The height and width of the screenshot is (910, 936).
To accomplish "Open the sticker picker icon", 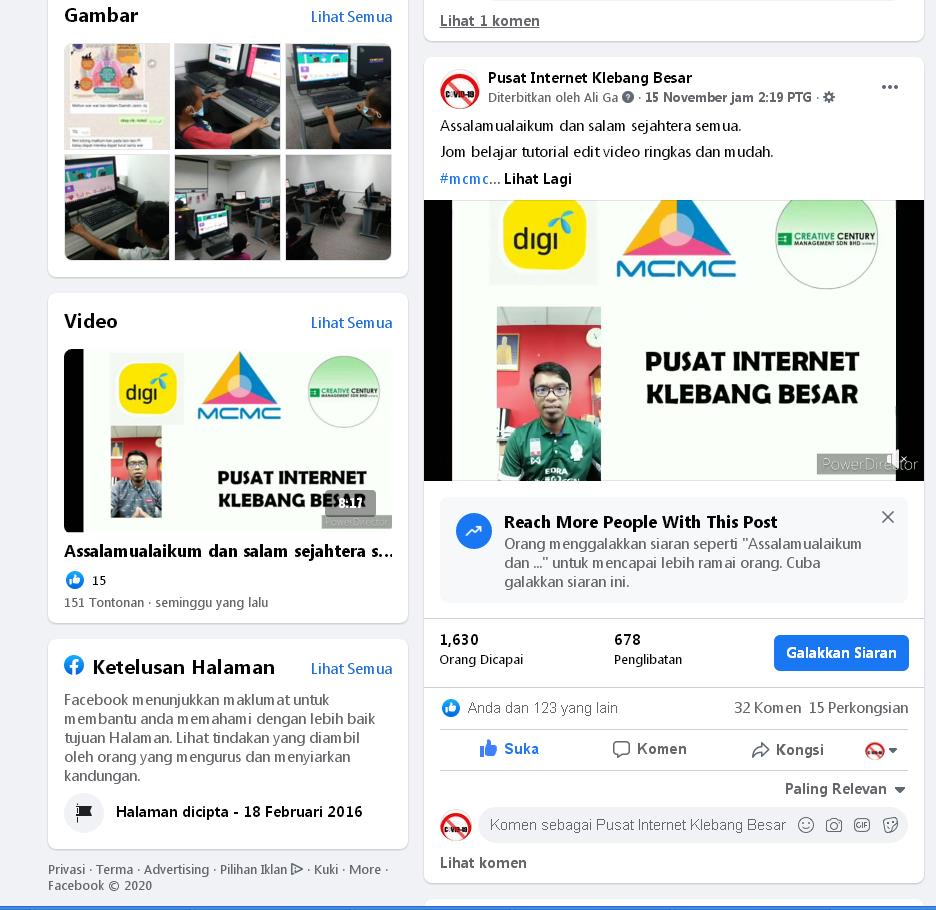I will 890,825.
